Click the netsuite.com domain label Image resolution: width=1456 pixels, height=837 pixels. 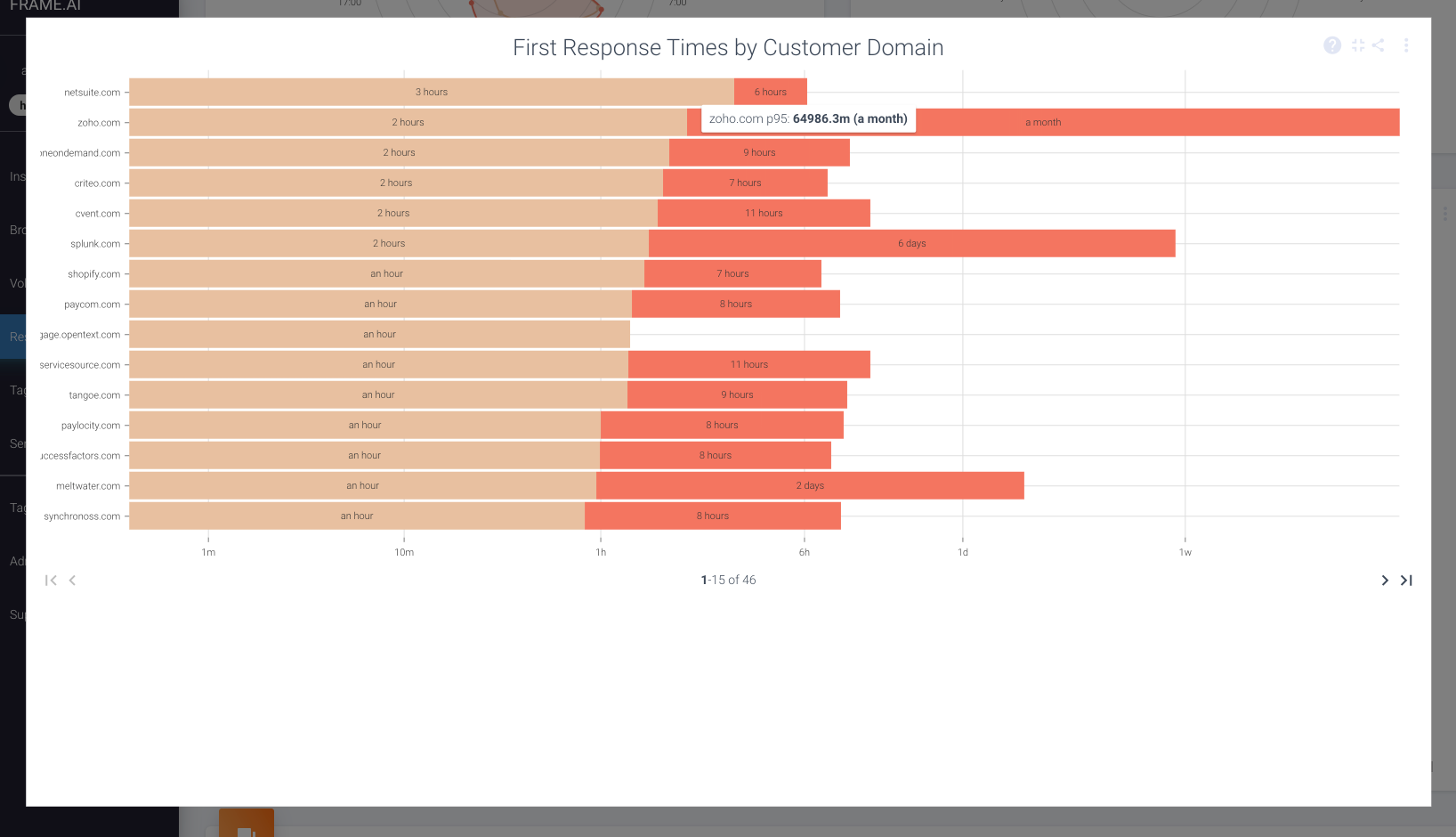(x=92, y=93)
